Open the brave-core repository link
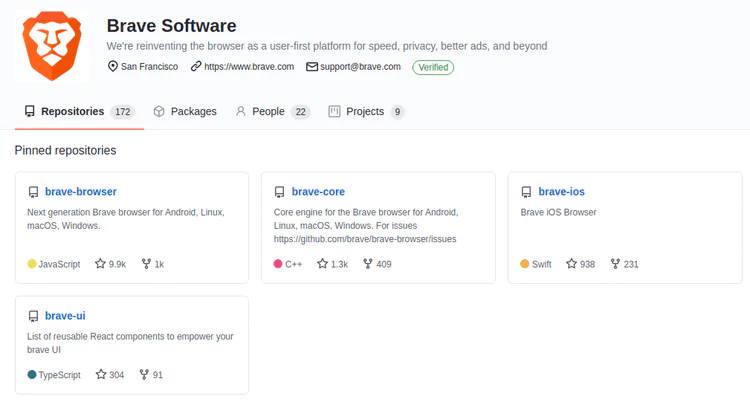750x413 pixels. coord(318,191)
